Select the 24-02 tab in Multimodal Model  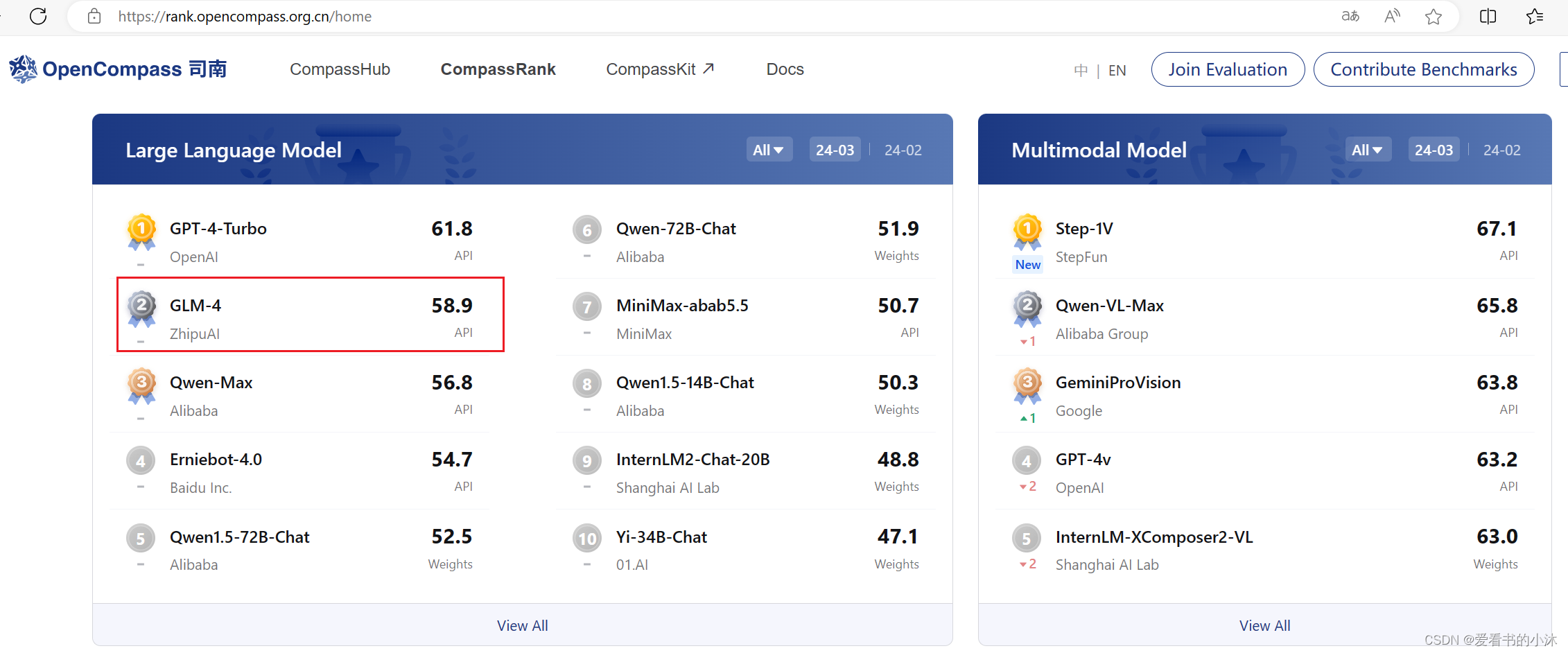(1502, 150)
